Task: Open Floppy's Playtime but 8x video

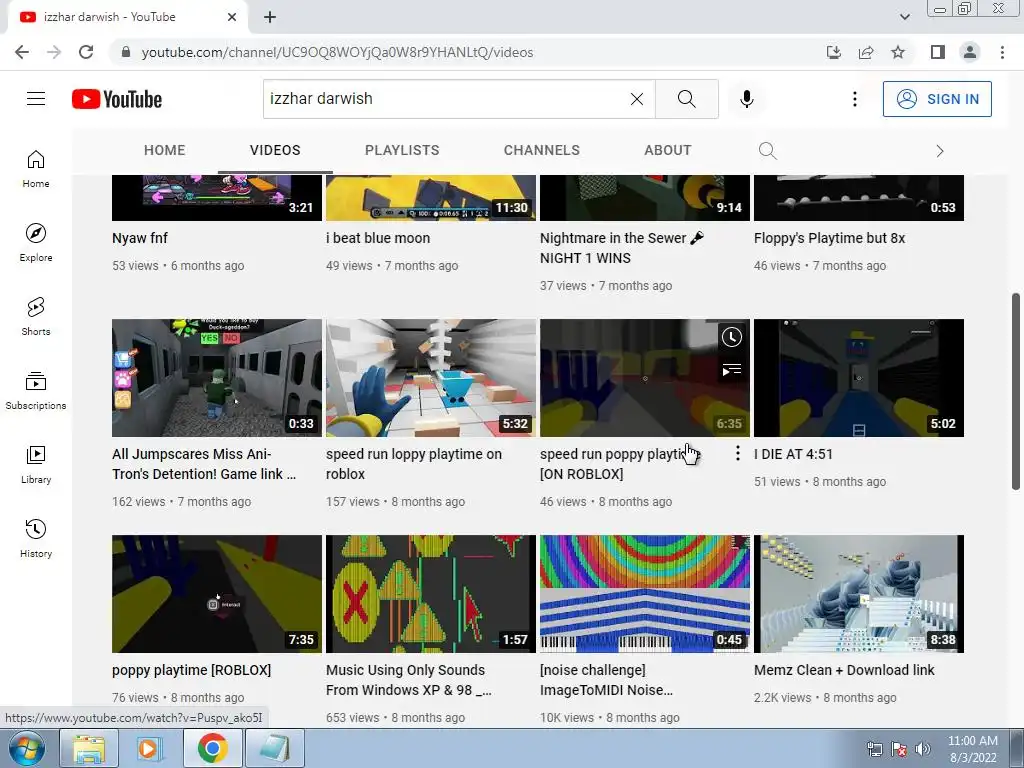Action: pyautogui.click(x=829, y=238)
